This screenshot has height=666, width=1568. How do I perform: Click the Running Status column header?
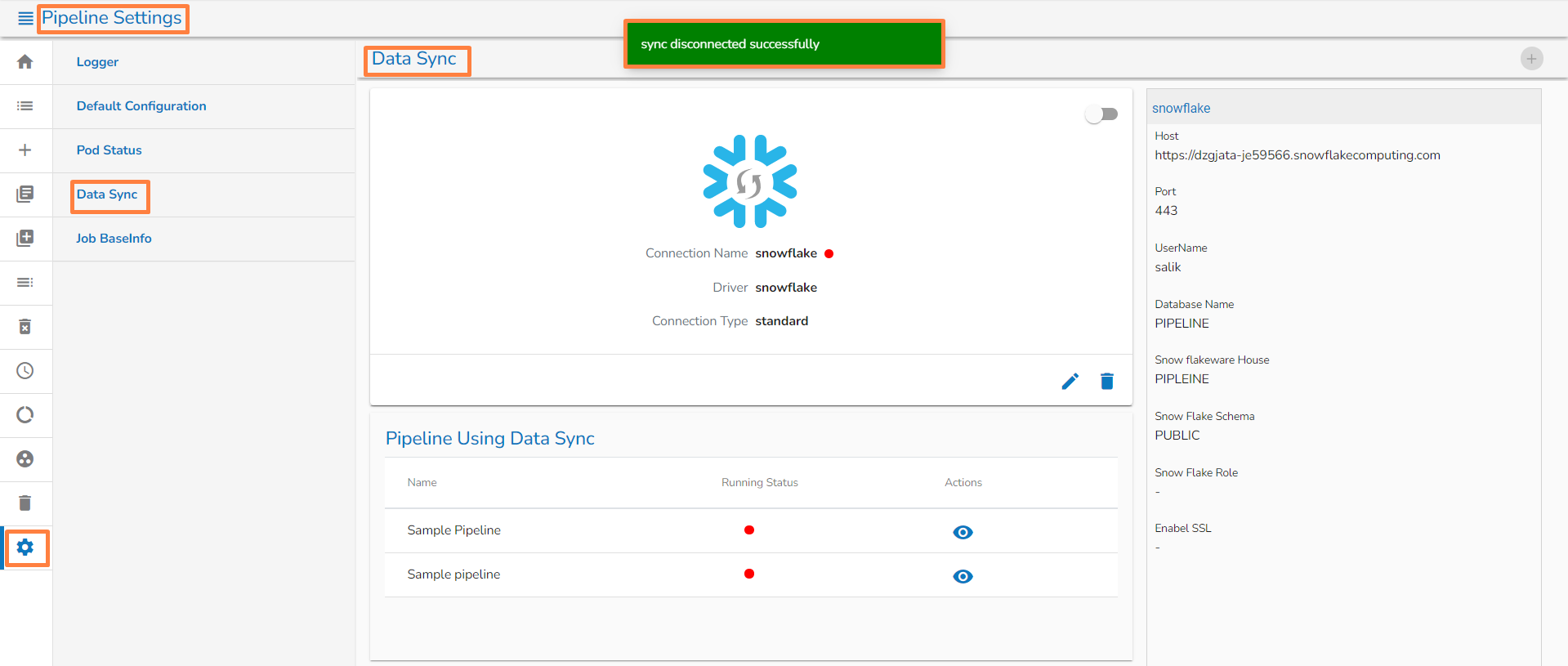pyautogui.click(x=760, y=483)
